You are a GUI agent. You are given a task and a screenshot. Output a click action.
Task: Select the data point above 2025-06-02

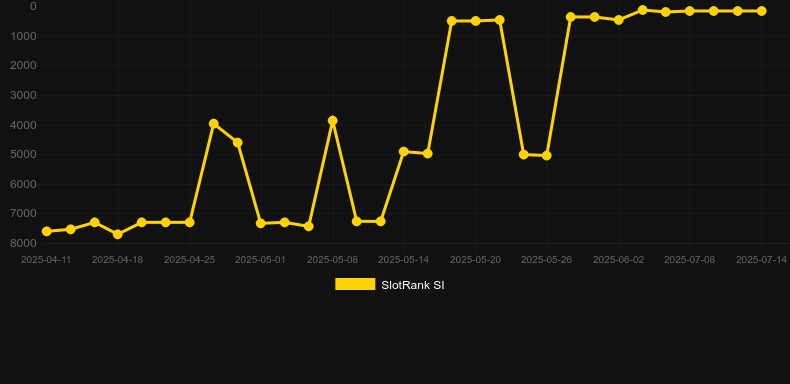tap(619, 20)
